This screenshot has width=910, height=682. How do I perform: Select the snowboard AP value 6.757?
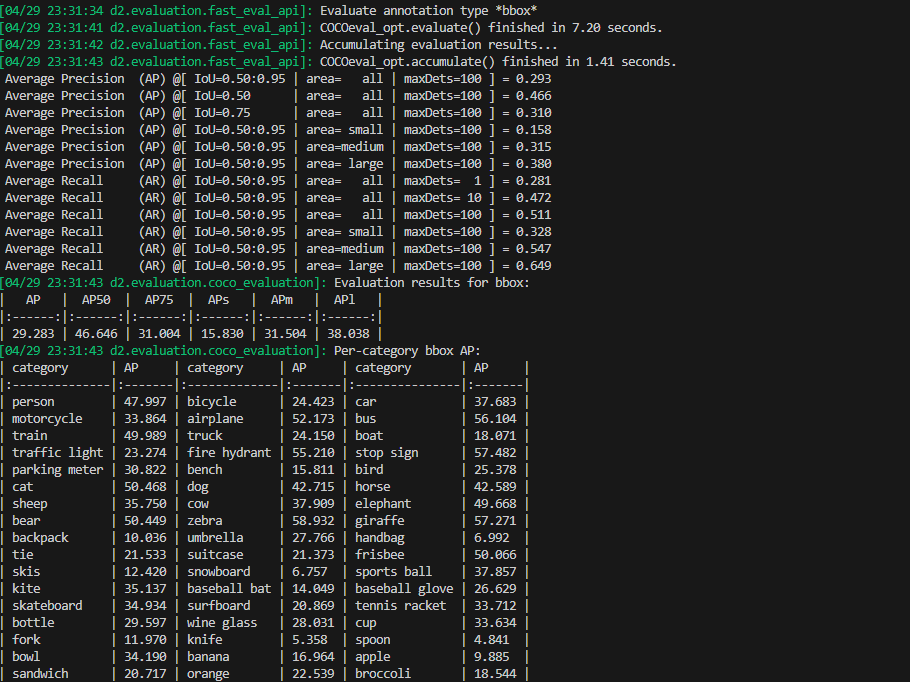coord(310,572)
